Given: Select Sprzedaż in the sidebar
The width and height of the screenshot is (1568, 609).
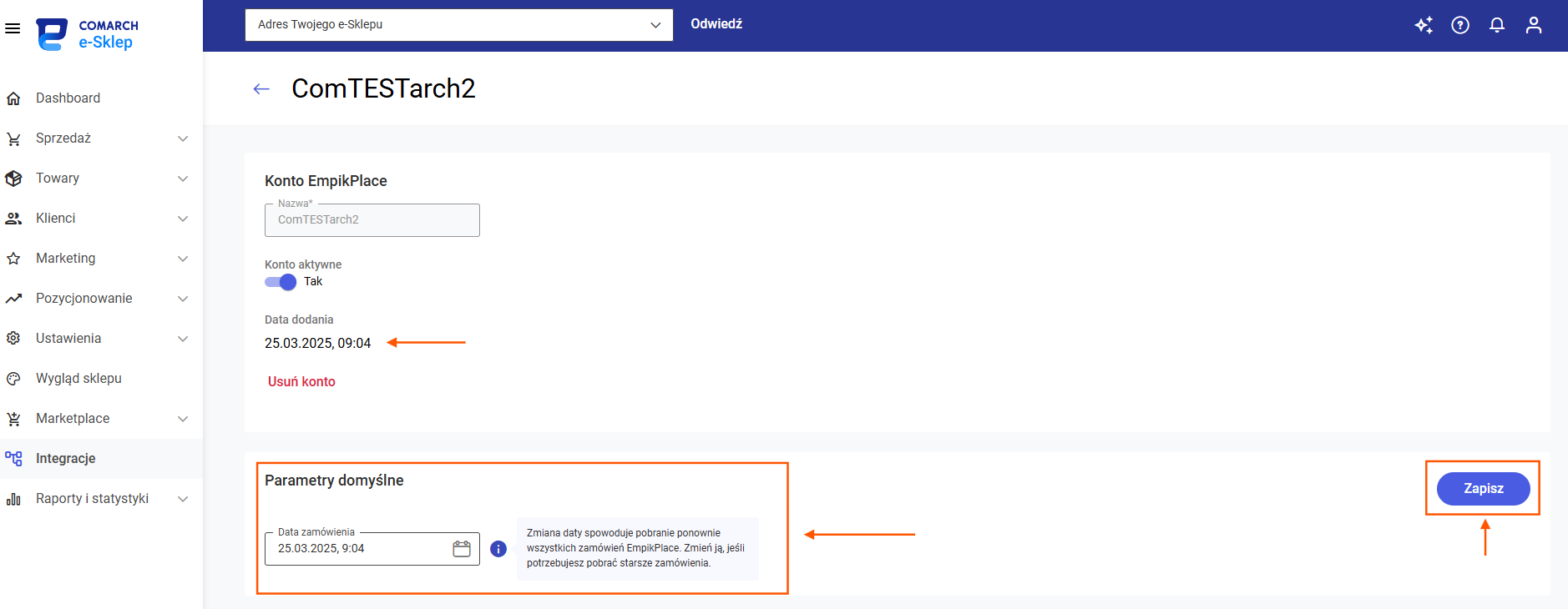Looking at the screenshot, I should click(101, 138).
